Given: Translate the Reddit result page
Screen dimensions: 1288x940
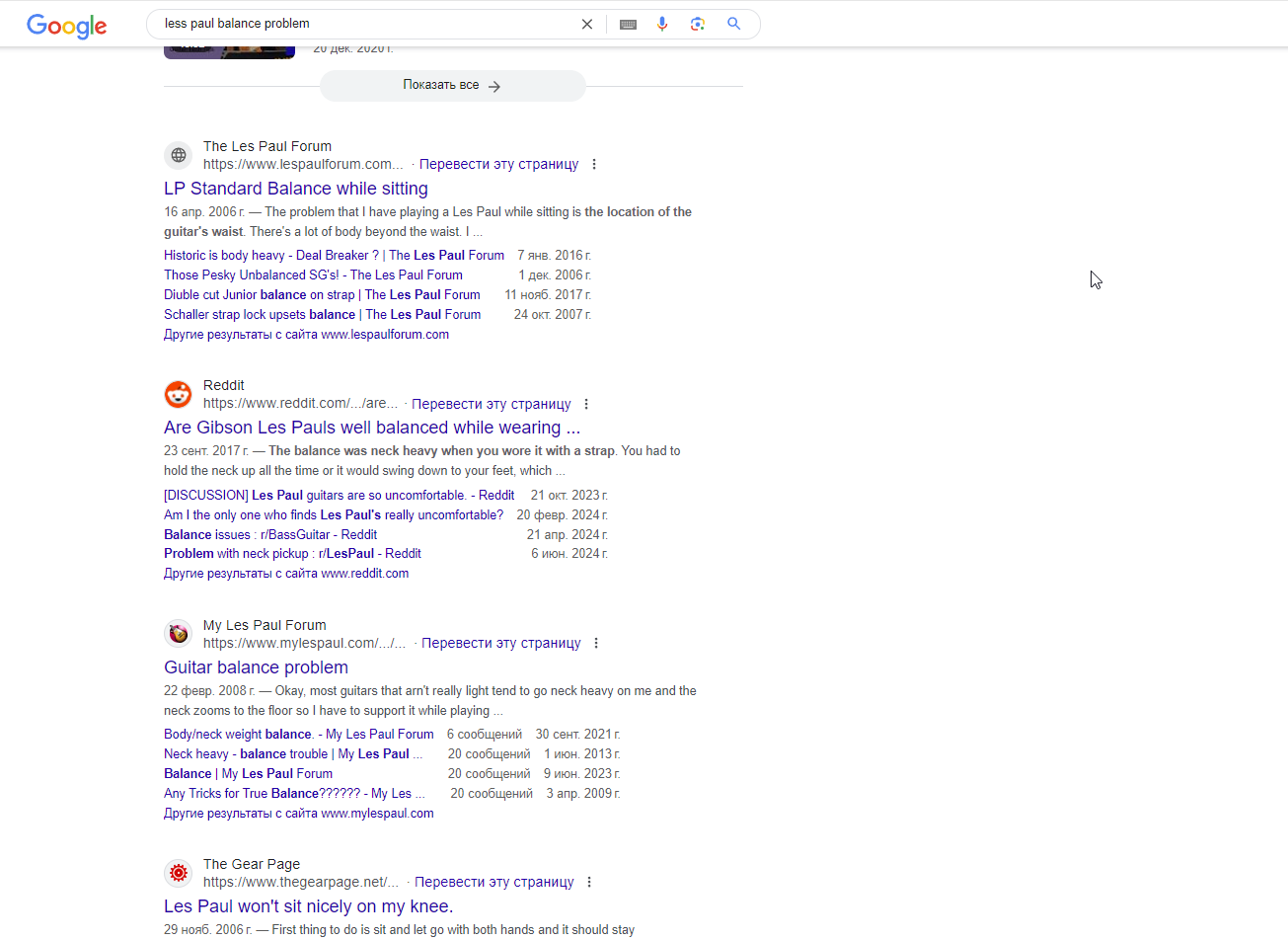Looking at the screenshot, I should [491, 404].
